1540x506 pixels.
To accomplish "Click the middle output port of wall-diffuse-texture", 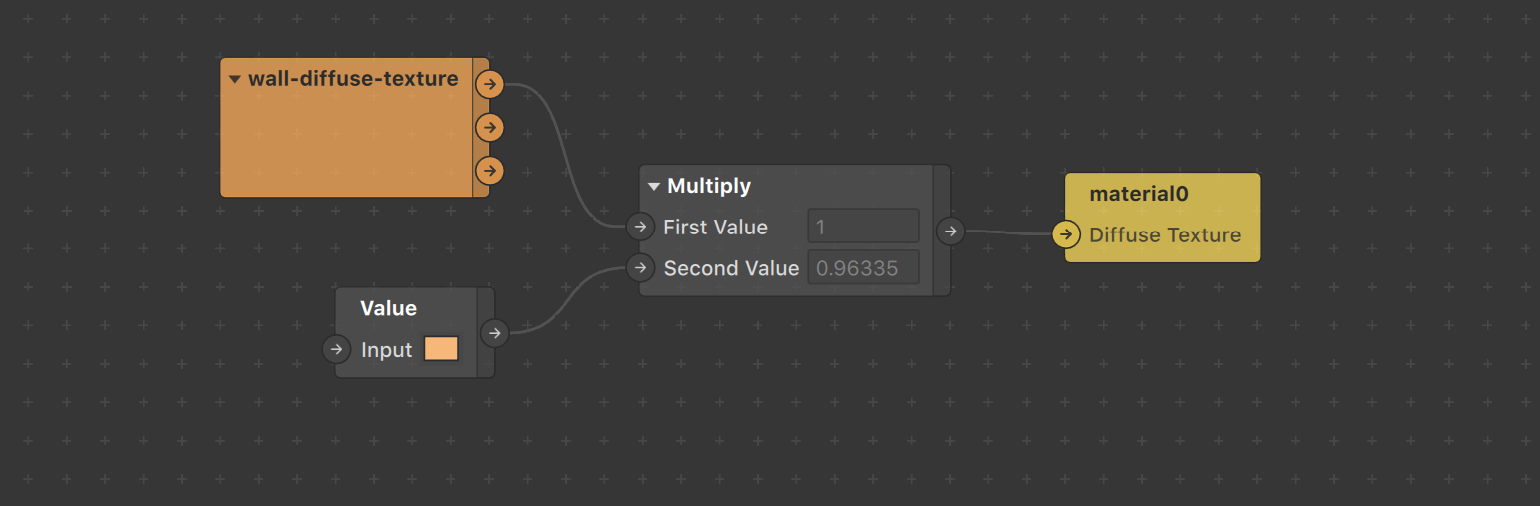I will [x=489, y=128].
